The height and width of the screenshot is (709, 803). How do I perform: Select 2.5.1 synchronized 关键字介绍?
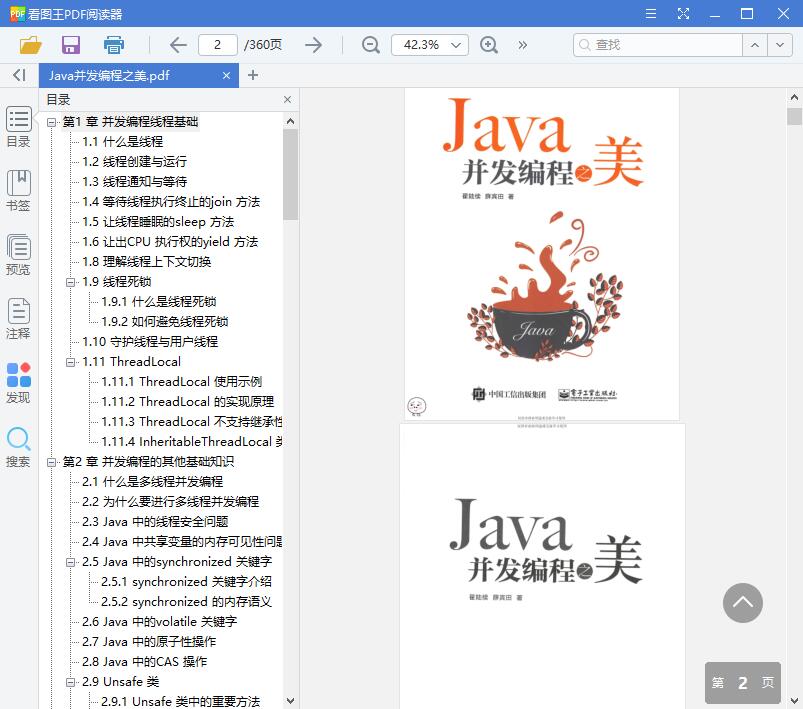pyautogui.click(x=186, y=581)
